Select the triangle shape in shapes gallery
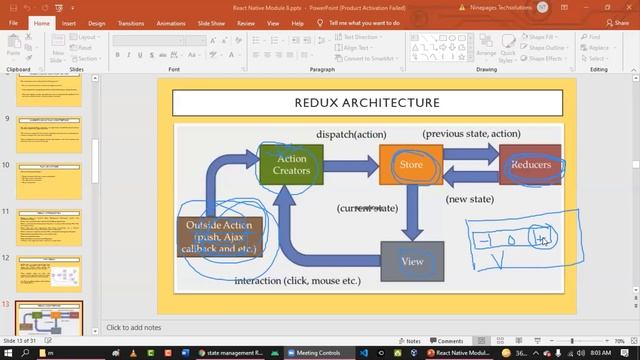 415,48
